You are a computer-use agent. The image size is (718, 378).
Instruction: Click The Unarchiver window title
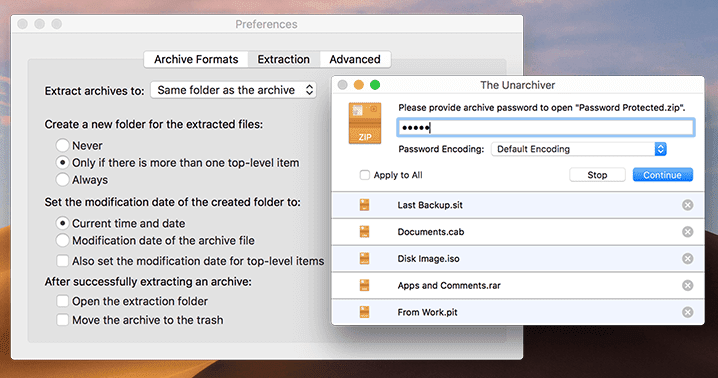517,85
